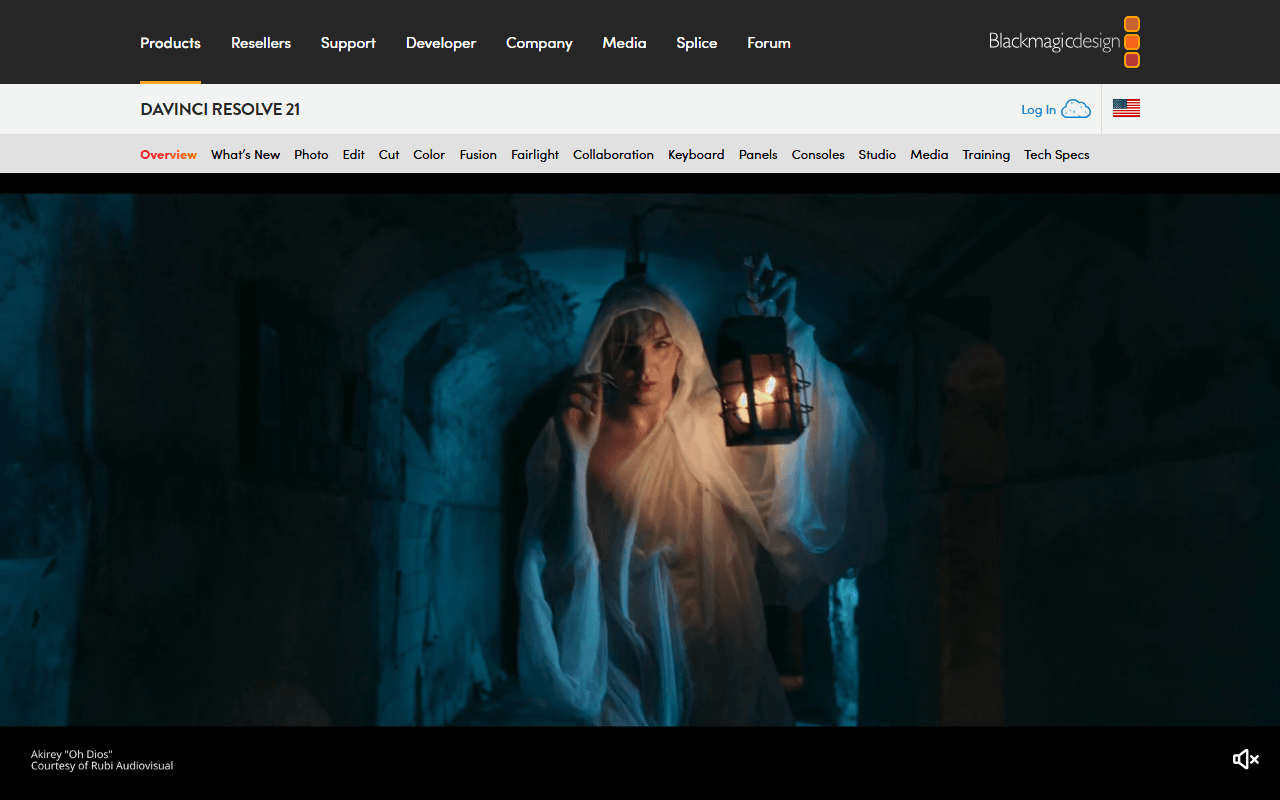Select the Overview tab
The width and height of the screenshot is (1280, 800).
tap(168, 154)
